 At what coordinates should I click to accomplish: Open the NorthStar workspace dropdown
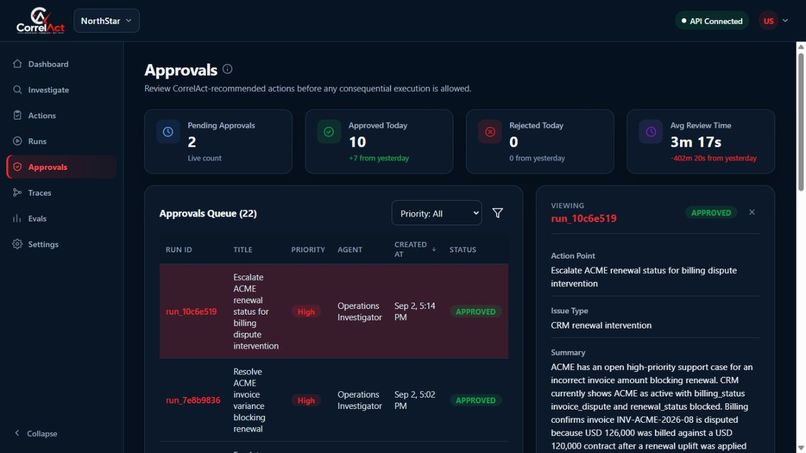click(106, 21)
